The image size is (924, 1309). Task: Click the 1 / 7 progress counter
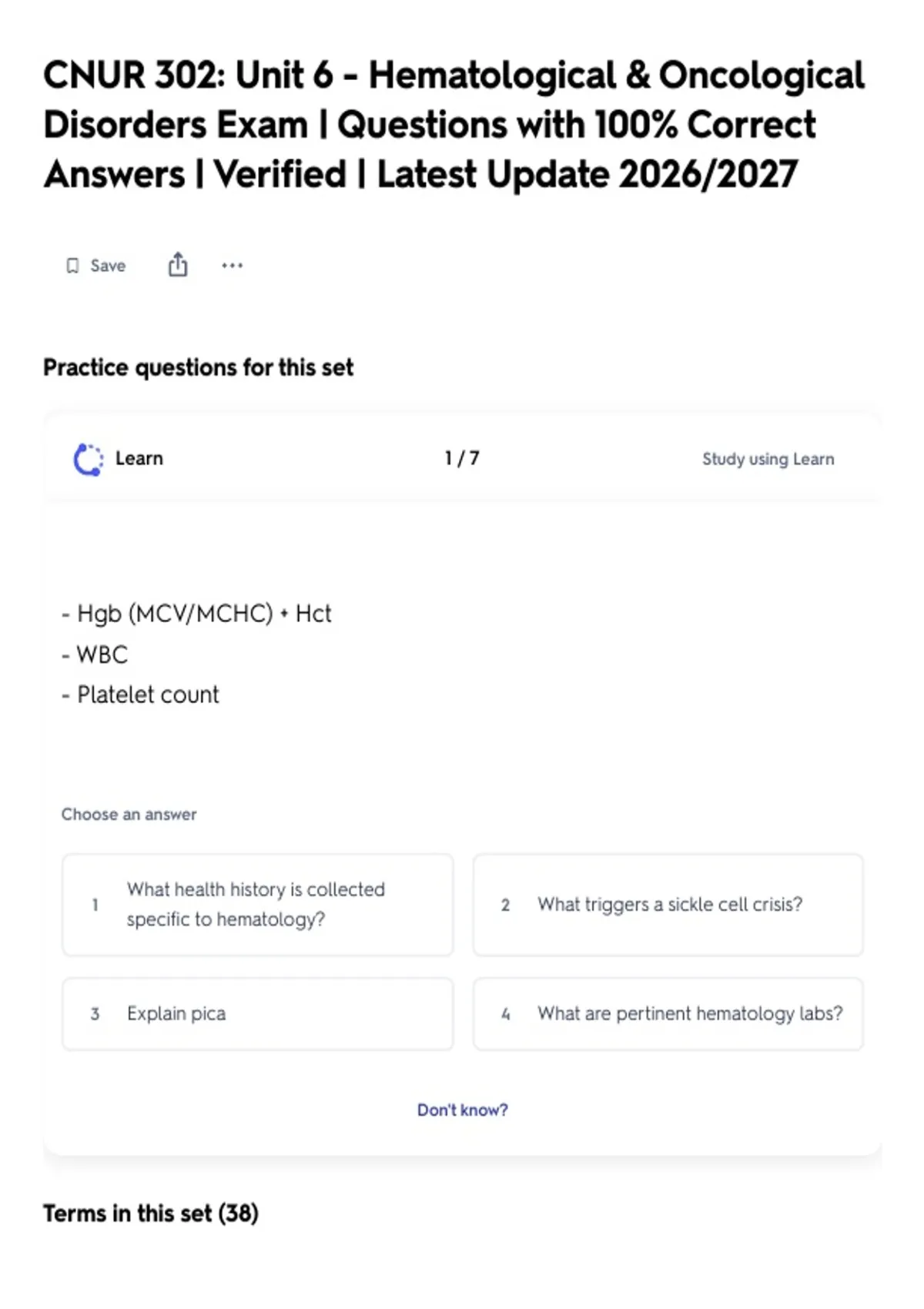click(x=462, y=458)
